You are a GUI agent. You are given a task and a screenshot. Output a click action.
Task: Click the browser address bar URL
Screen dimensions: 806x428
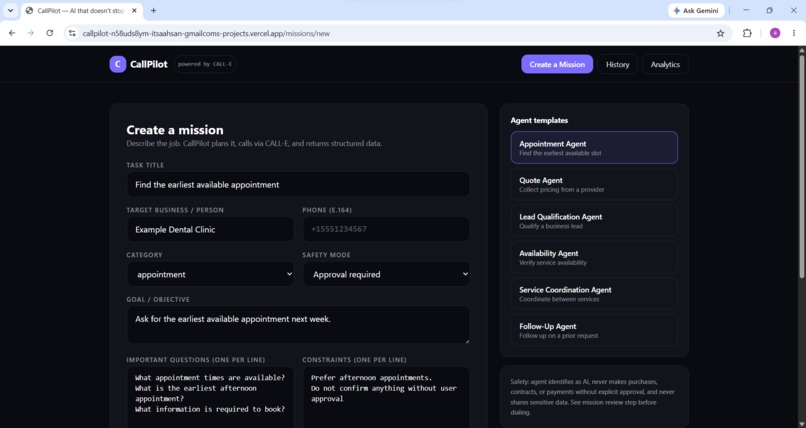(206, 33)
